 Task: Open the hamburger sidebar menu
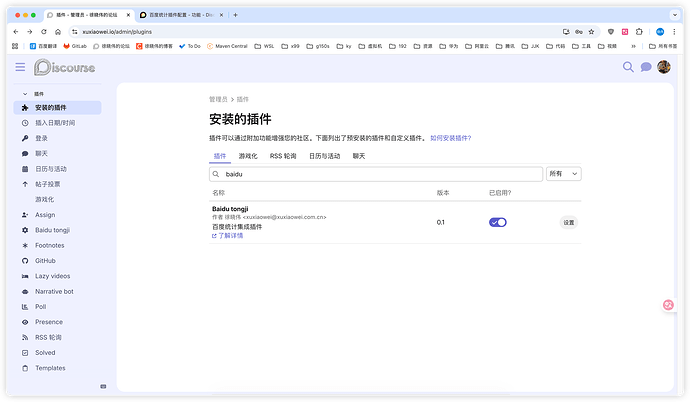20,67
